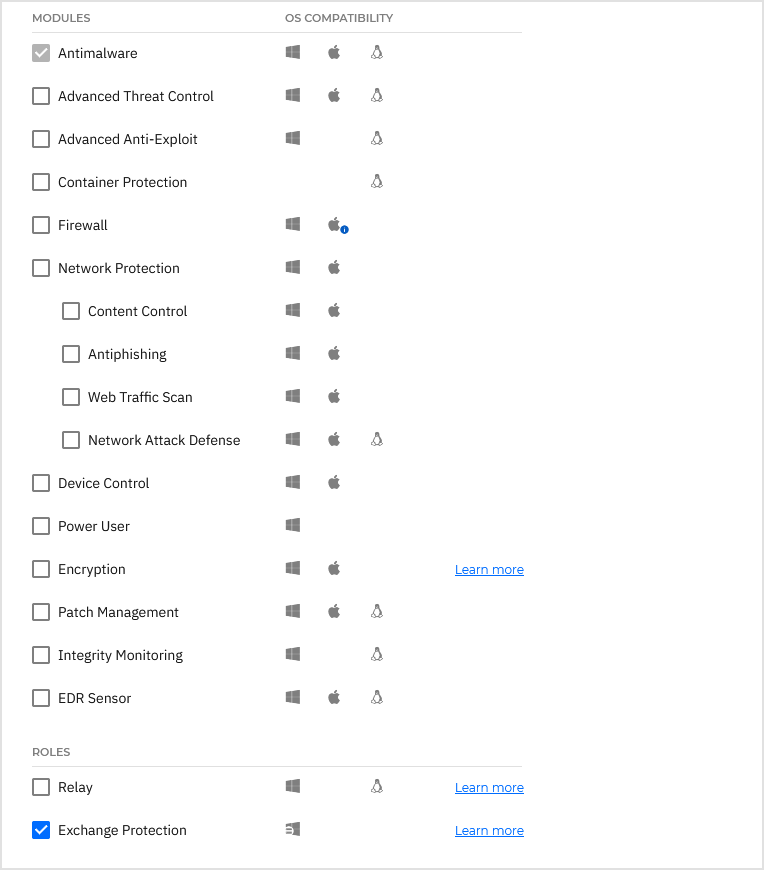Image resolution: width=764 pixels, height=870 pixels.
Task: Tick the EDR Sensor checkbox
Action: point(41,698)
